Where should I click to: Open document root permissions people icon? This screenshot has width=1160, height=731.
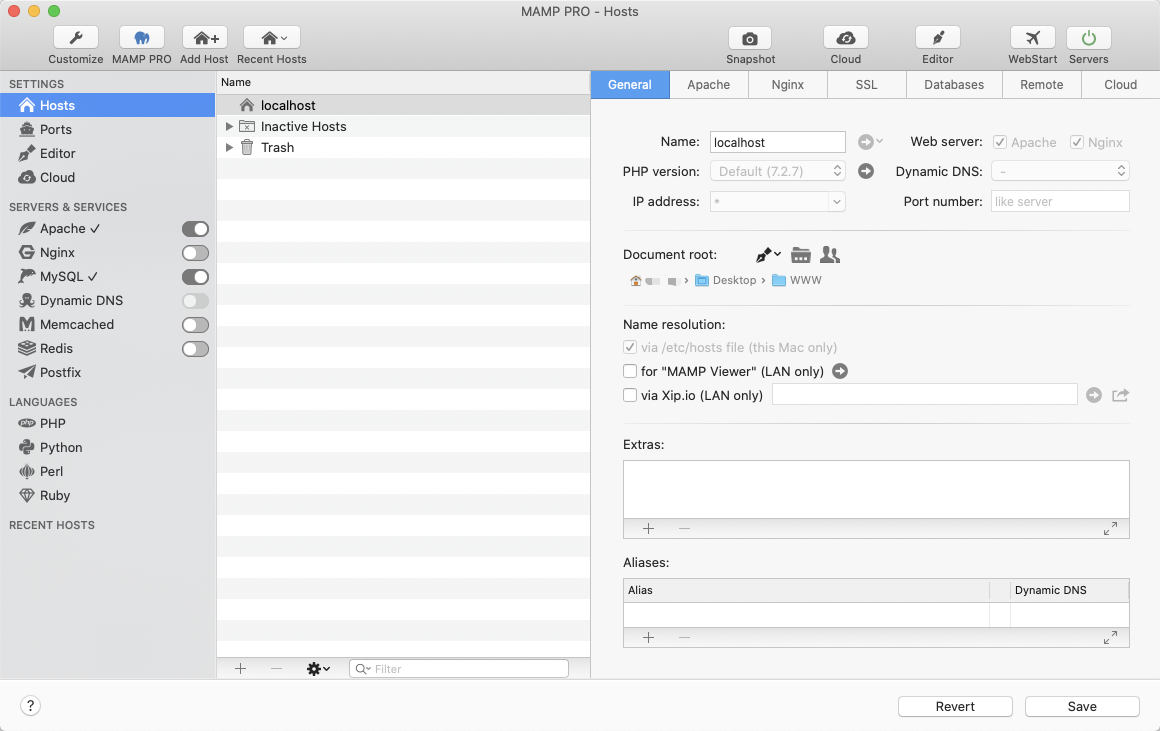coord(830,255)
